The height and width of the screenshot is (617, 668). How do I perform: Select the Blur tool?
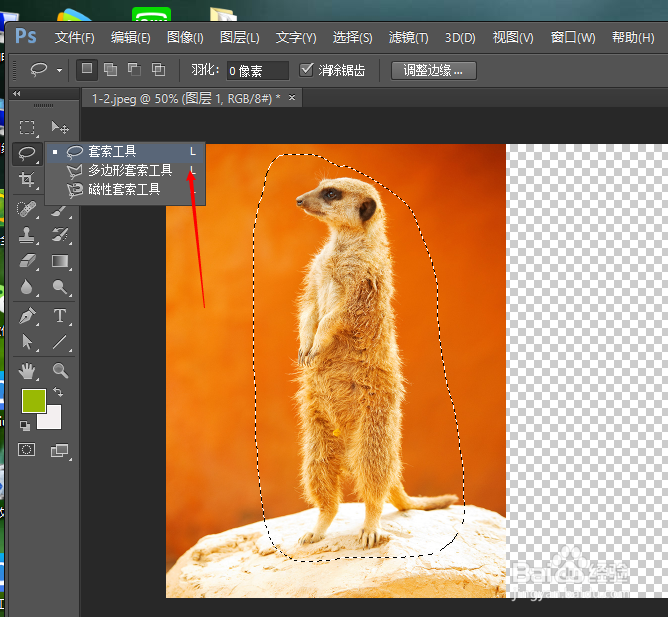pyautogui.click(x=27, y=287)
